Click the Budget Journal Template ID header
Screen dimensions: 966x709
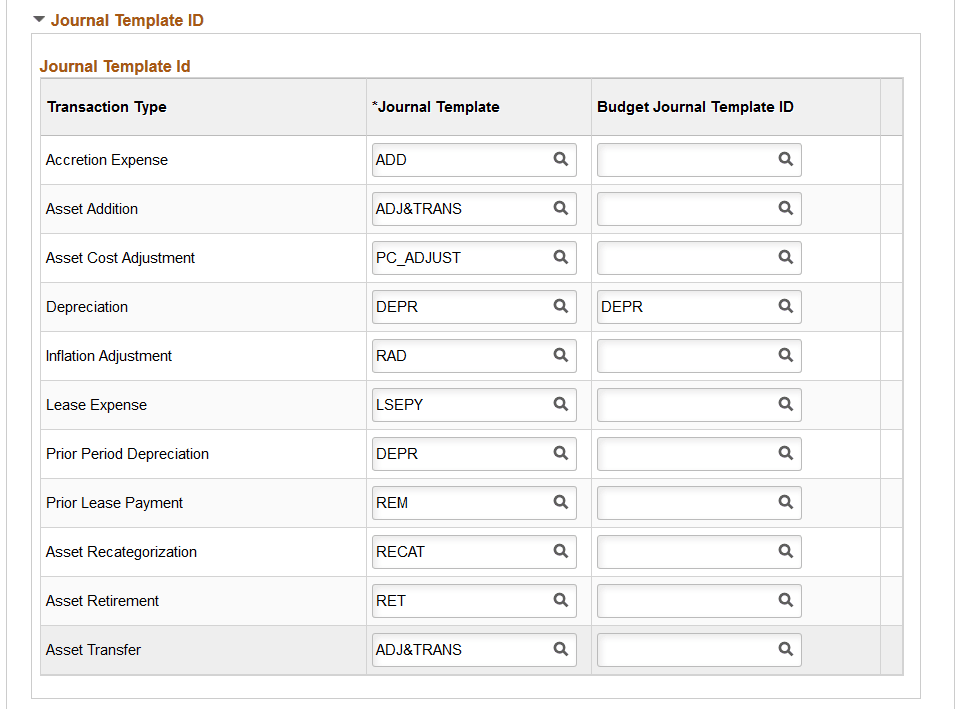tap(693, 107)
